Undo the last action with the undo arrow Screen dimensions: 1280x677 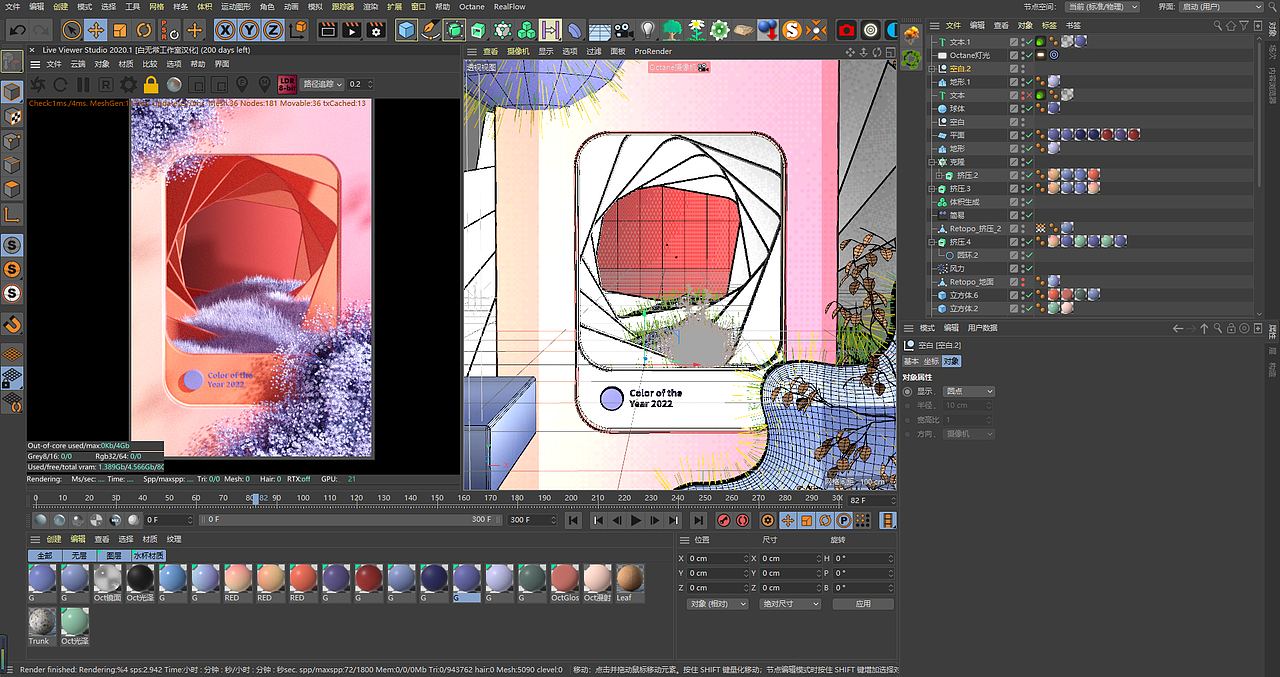[17, 30]
